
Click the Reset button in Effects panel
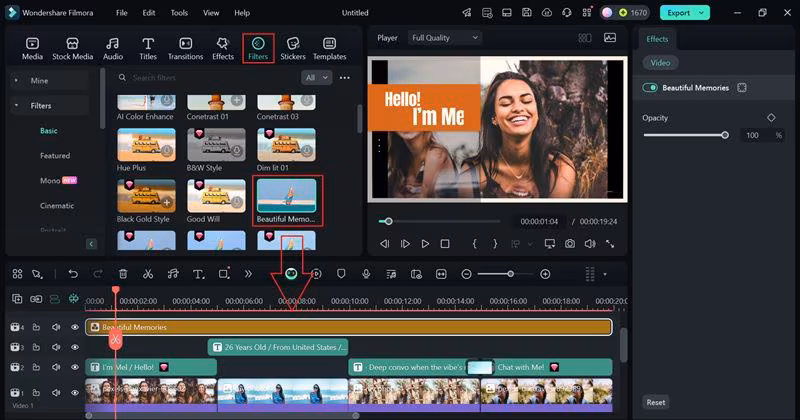[656, 402]
